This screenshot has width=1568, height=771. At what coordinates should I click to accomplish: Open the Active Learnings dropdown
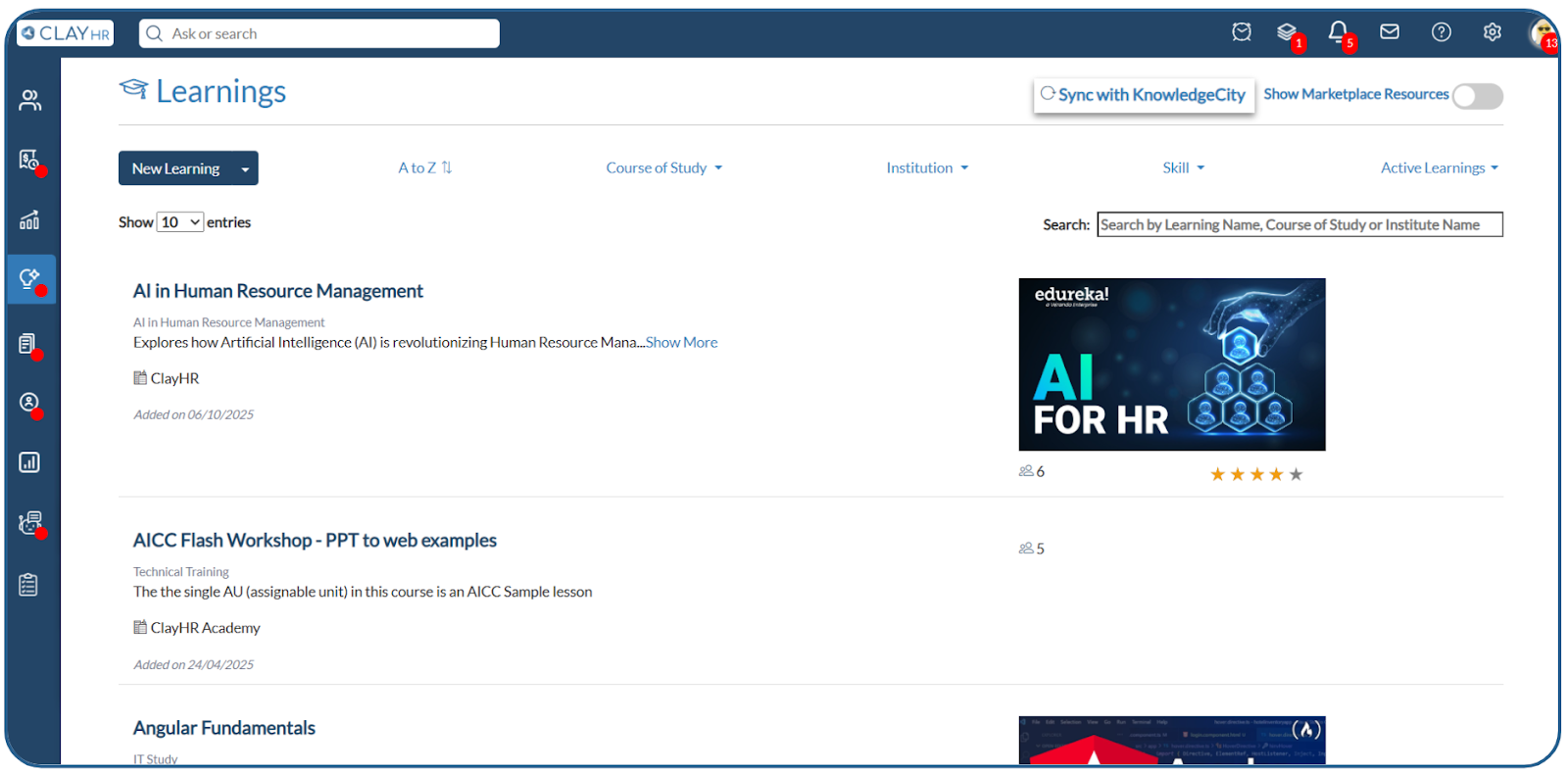[x=1440, y=168]
